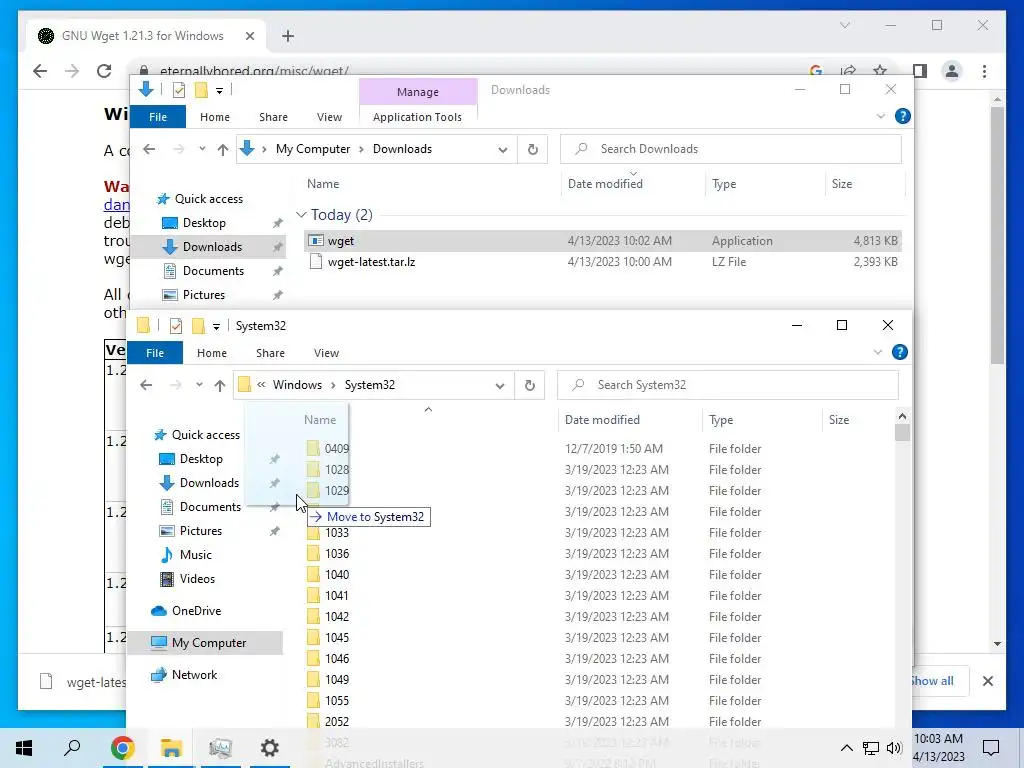The image size is (1024, 768).
Task: Open Windows Start menu
Action: coord(24,748)
